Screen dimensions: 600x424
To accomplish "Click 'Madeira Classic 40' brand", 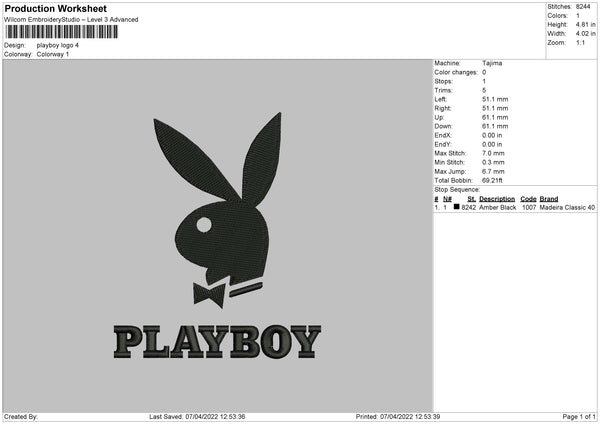I will coord(567,207).
